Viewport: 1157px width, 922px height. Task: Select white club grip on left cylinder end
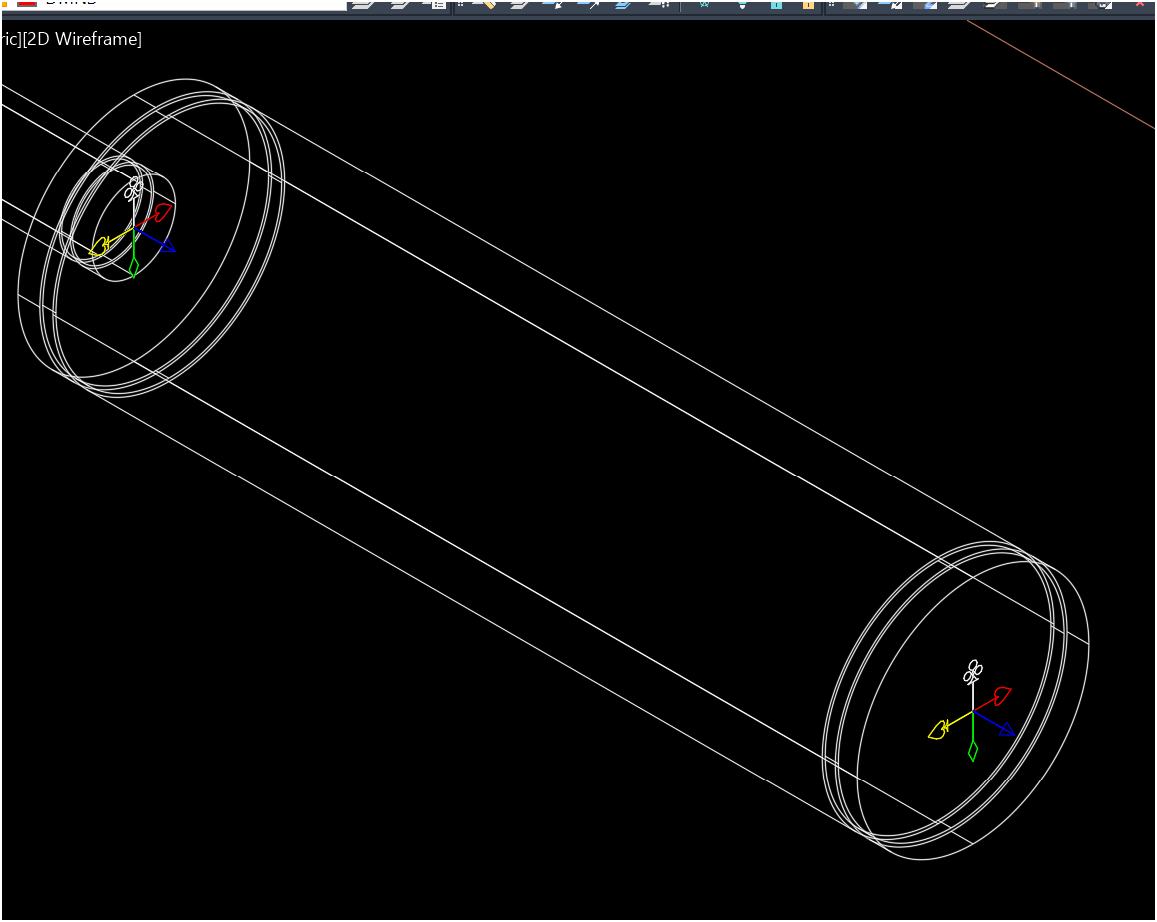(133, 188)
